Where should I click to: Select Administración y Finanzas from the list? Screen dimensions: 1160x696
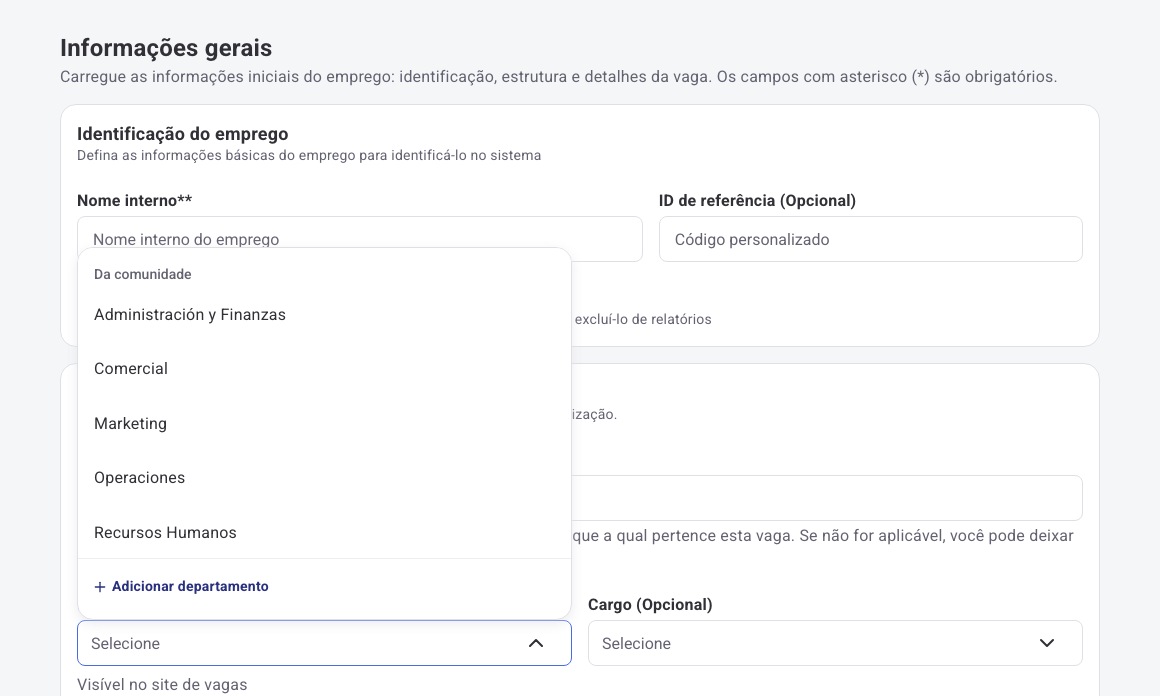click(324, 315)
